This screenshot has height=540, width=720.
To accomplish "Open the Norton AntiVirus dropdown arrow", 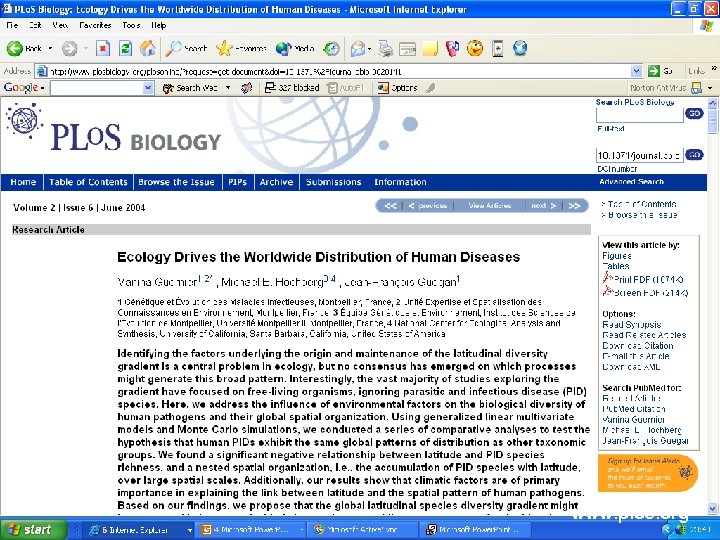I will click(x=710, y=88).
